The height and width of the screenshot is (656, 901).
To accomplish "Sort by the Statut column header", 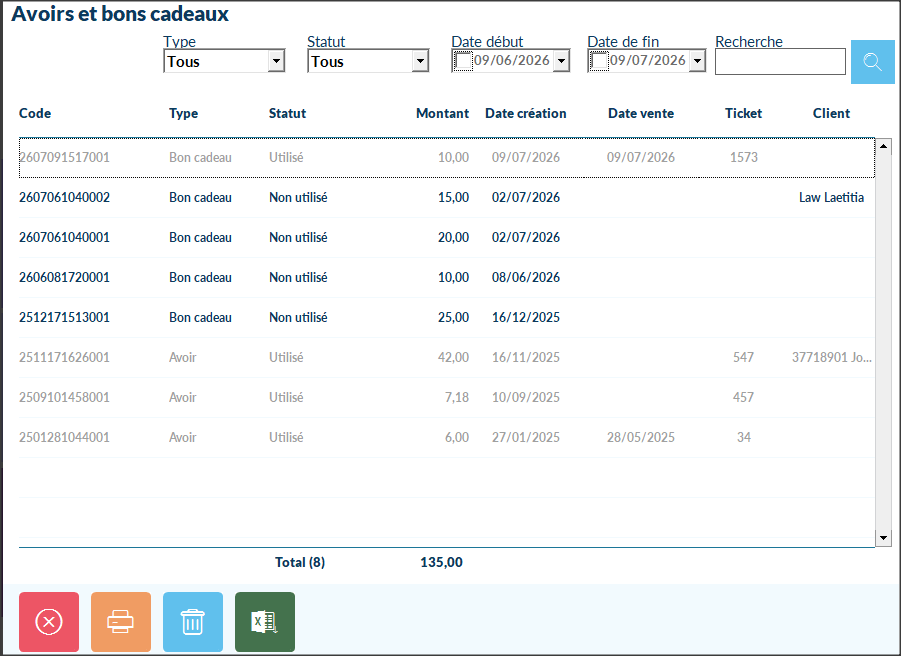I will [x=287, y=113].
